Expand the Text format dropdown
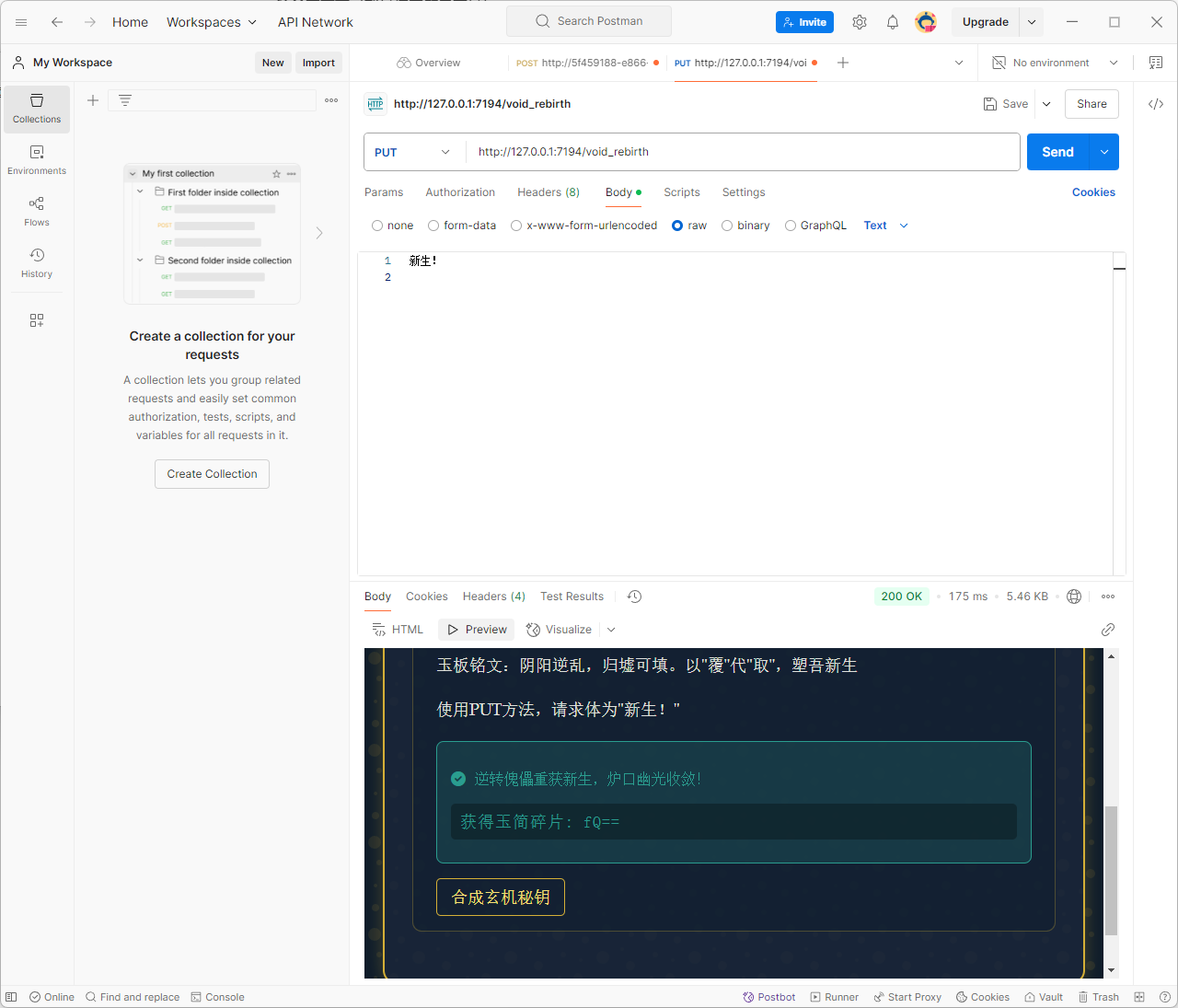This screenshot has height=1008, width=1178. click(885, 226)
